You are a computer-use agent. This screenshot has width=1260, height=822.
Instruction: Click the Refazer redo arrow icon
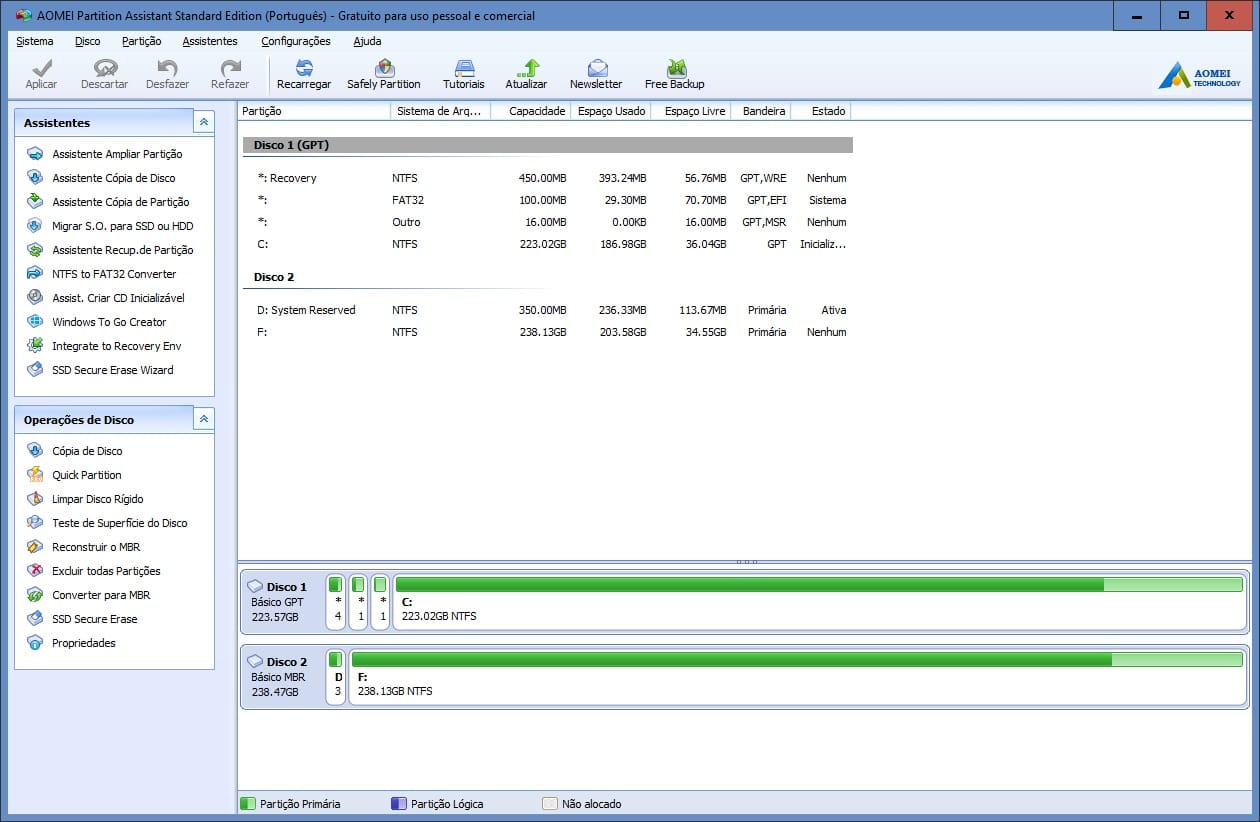(230, 68)
